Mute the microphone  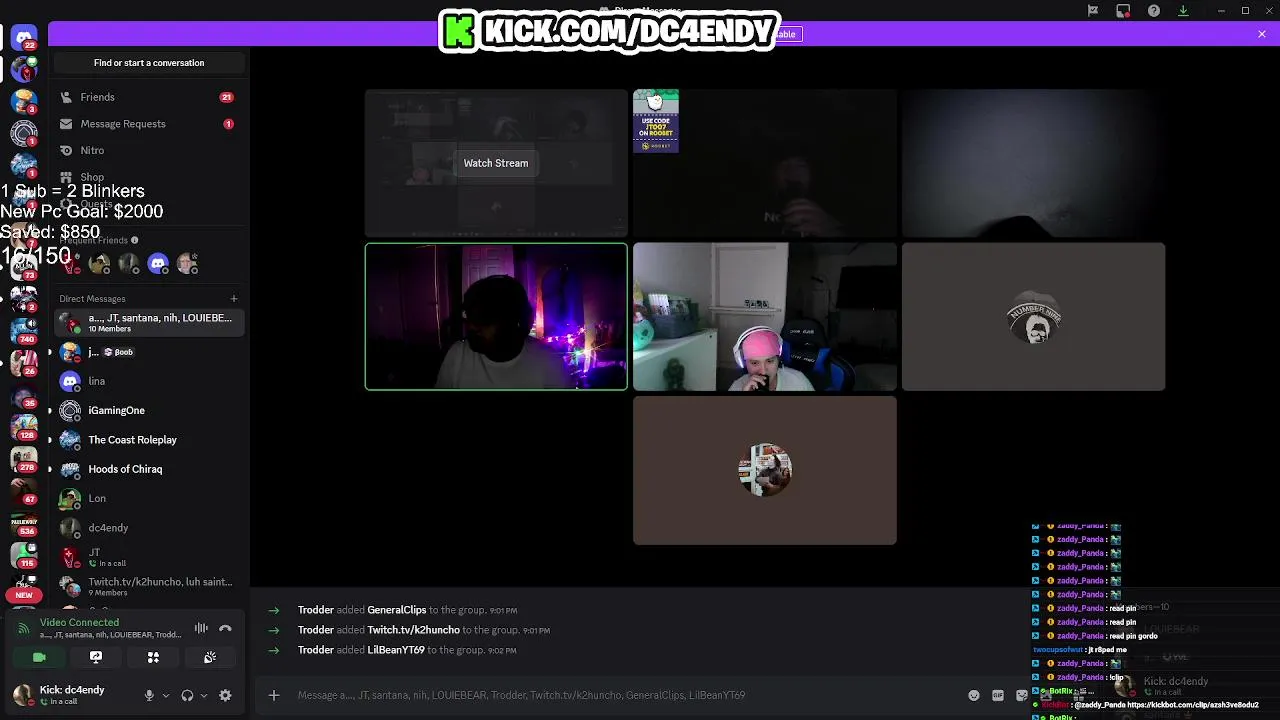pyautogui.click(x=149, y=695)
